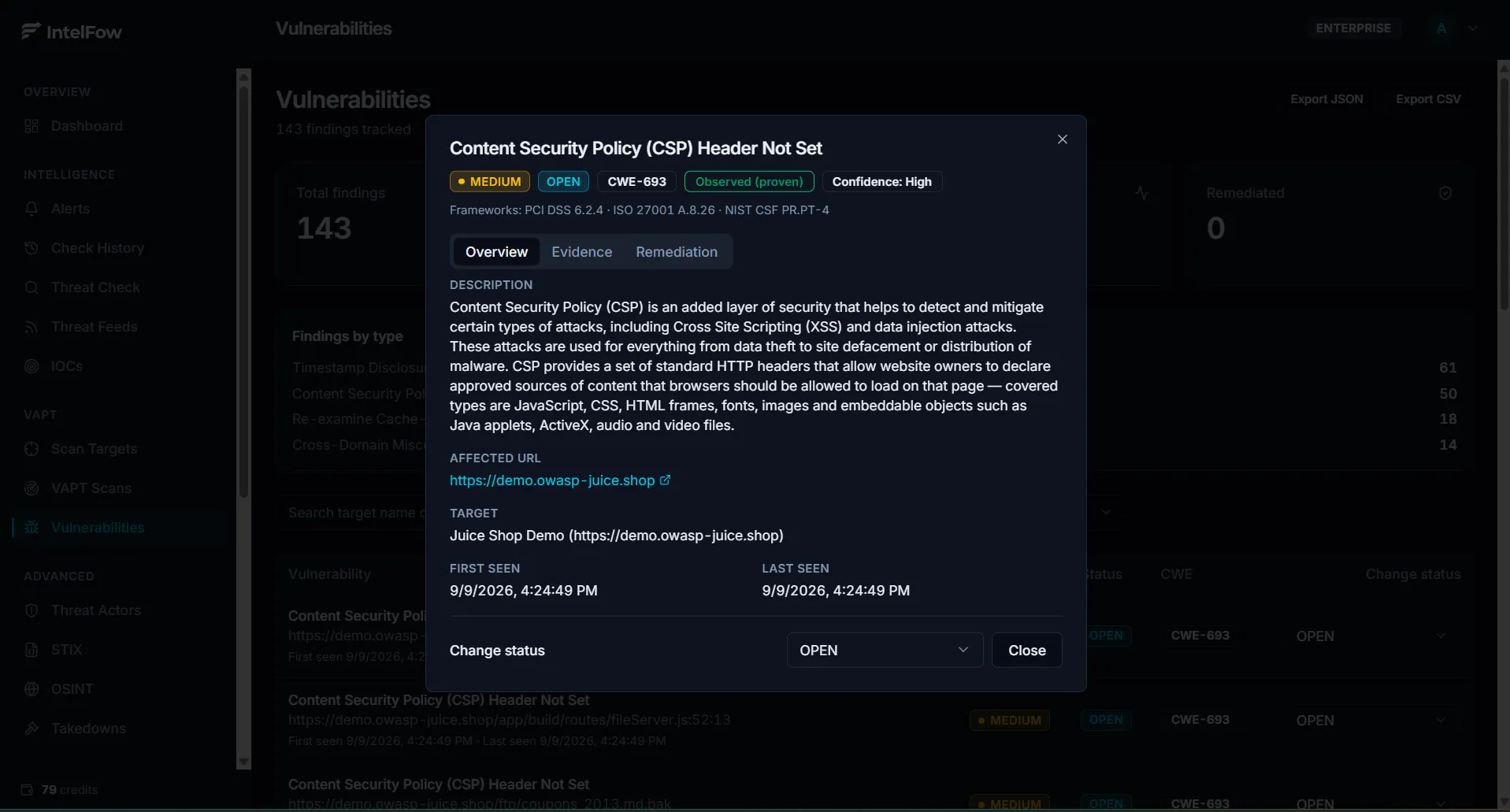
Task: Open the https://demo.owasp-juice.shop affected URL link
Action: click(x=552, y=480)
